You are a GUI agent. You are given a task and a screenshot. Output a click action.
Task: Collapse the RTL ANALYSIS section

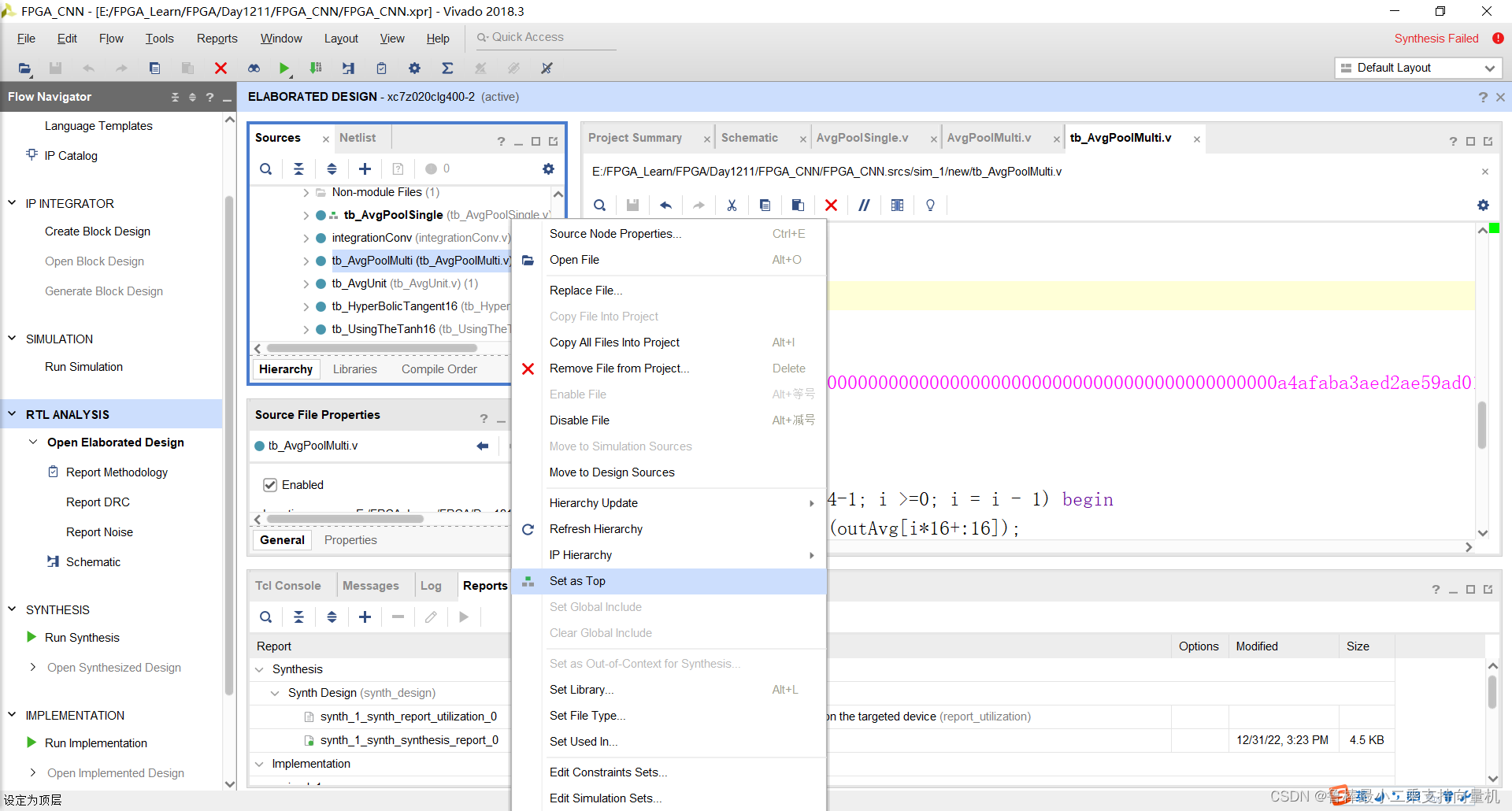(x=12, y=414)
